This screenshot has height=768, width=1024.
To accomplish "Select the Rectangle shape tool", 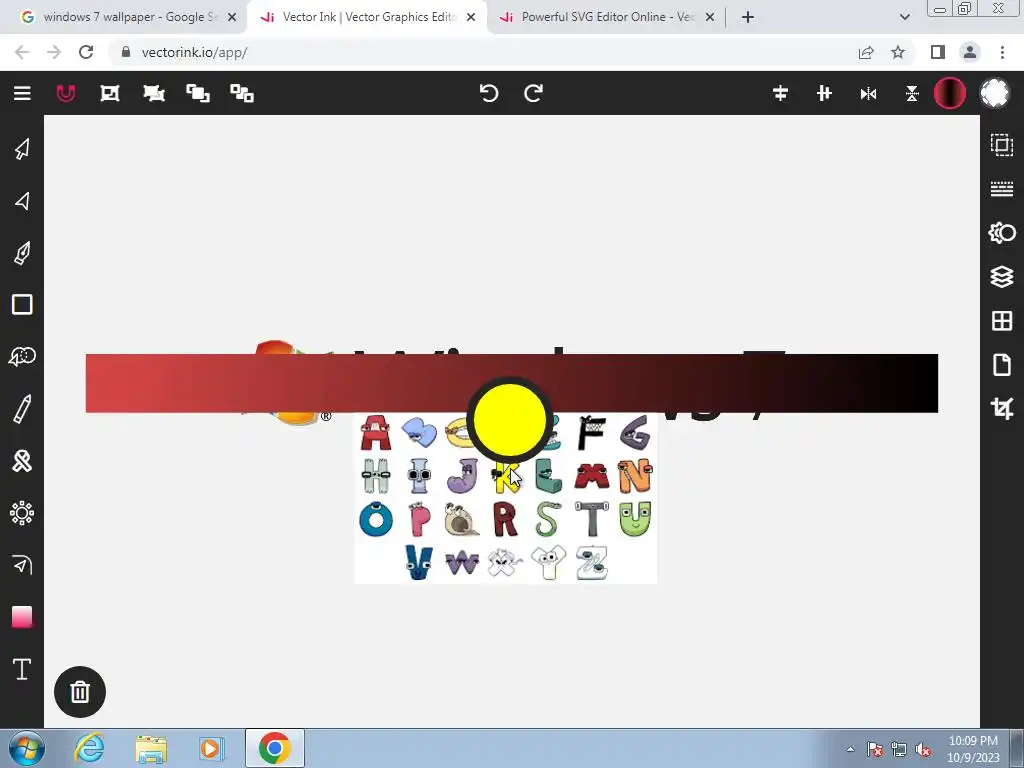I will [22, 304].
